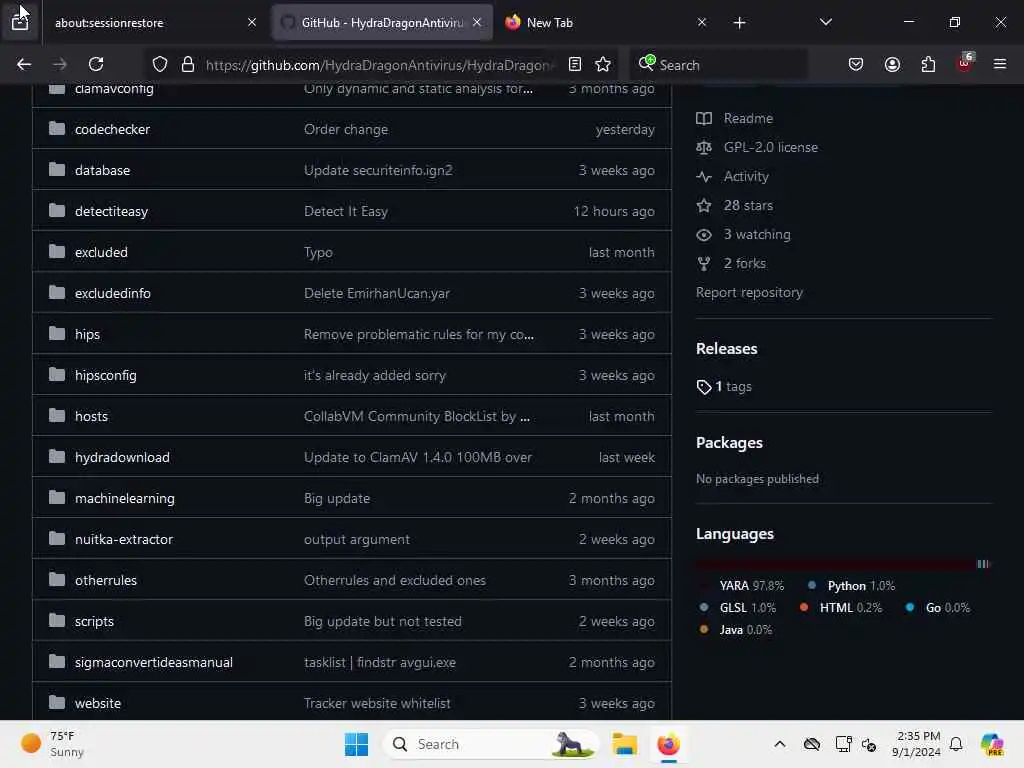Open the repository Activity link
Image resolution: width=1024 pixels, height=768 pixels.
(746, 176)
